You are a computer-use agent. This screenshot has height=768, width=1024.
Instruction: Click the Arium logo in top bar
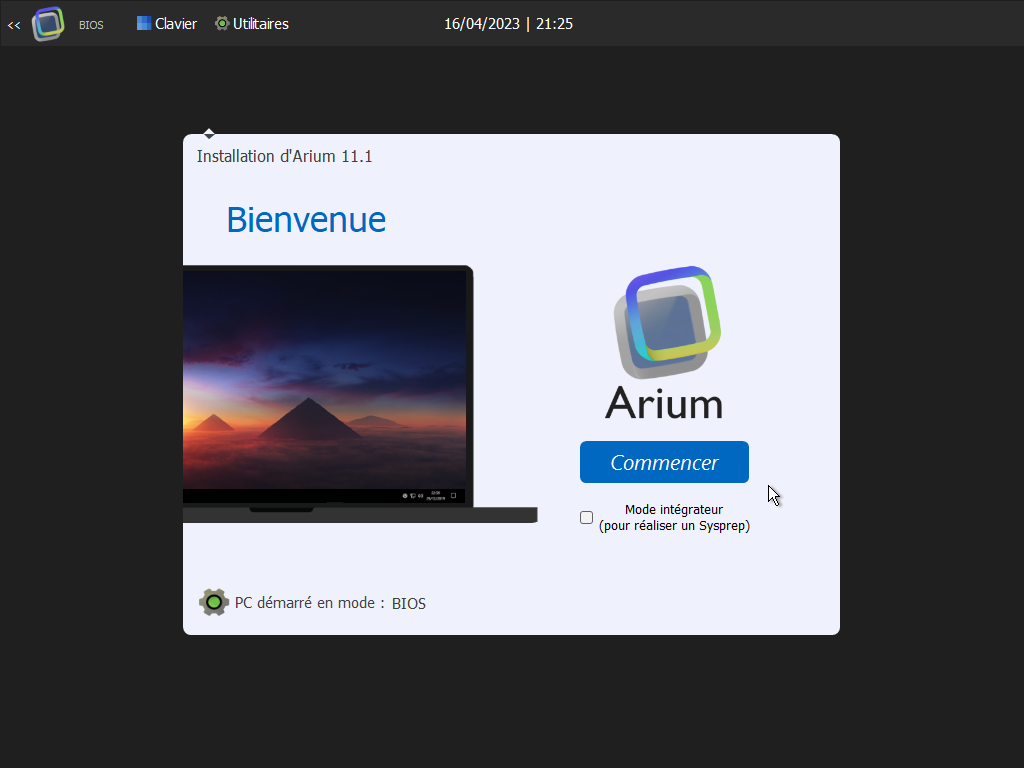pyautogui.click(x=48, y=24)
